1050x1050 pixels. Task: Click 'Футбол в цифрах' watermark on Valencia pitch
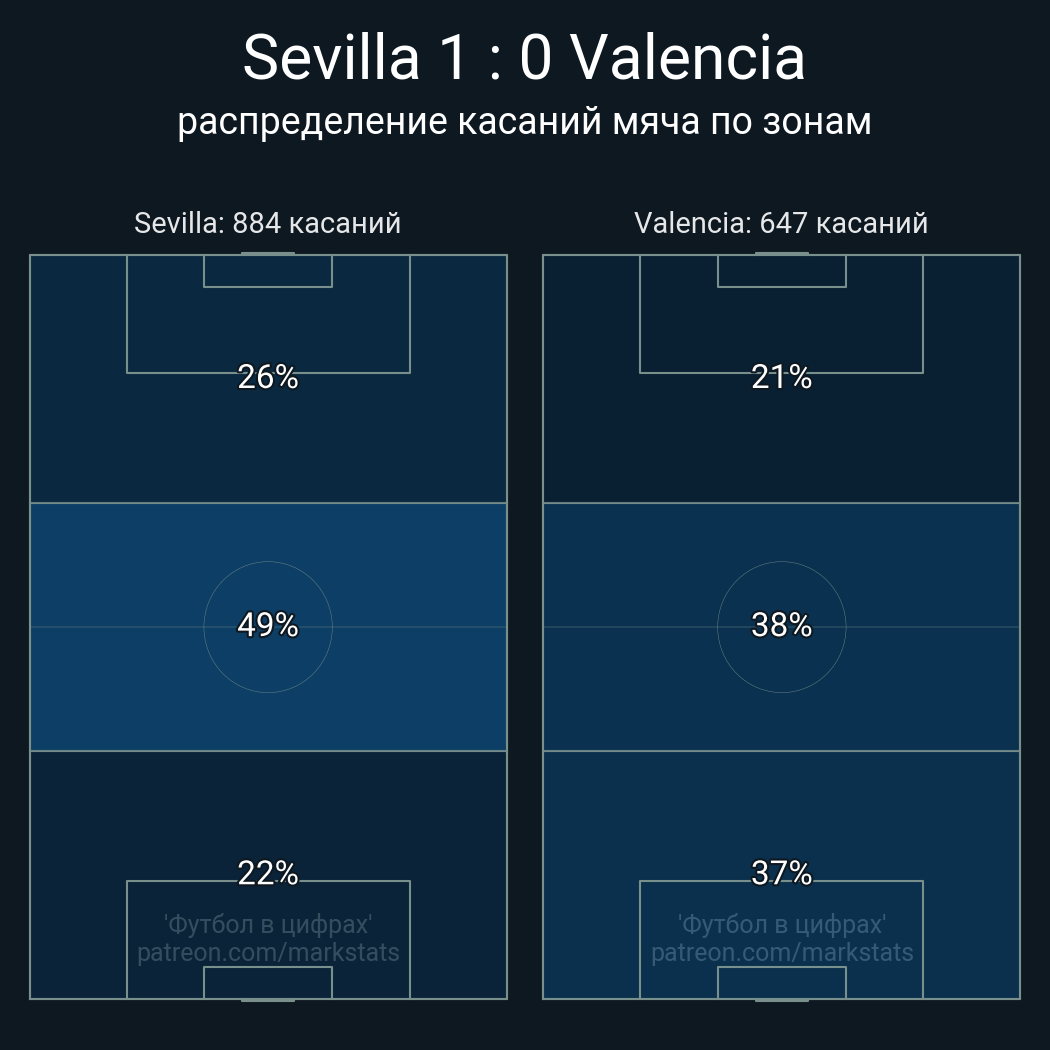[782, 924]
